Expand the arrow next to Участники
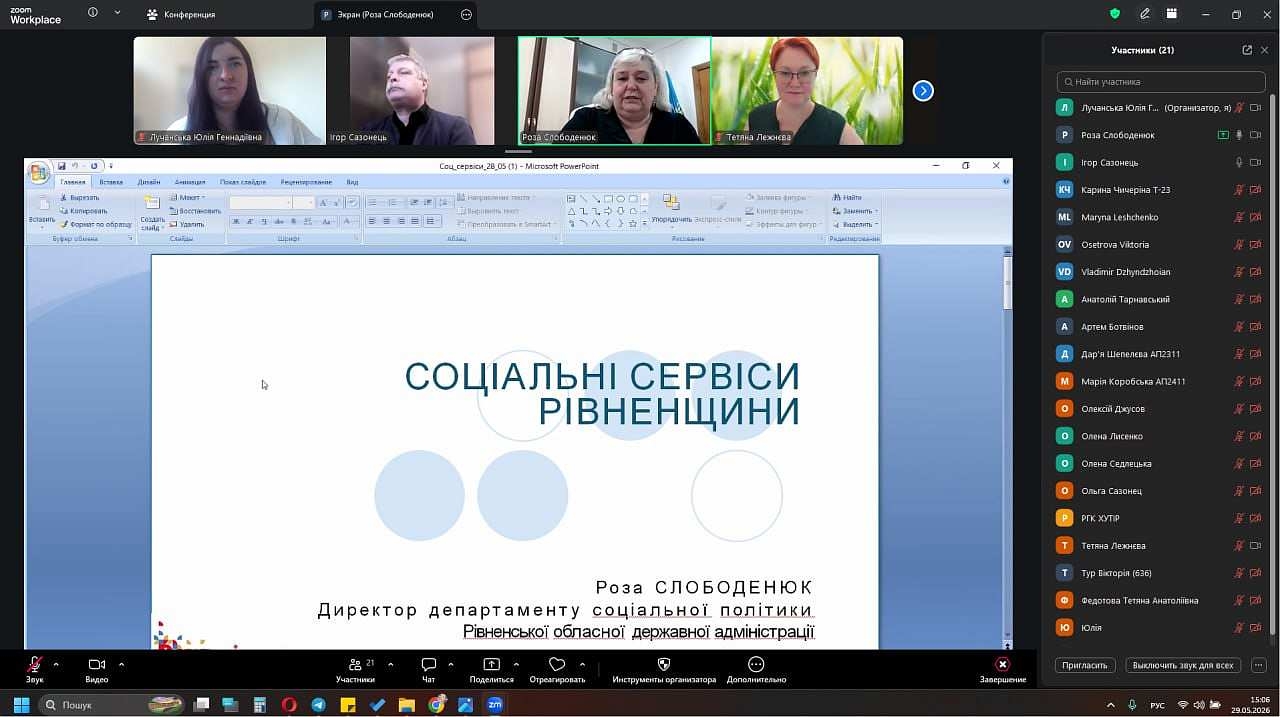 (390, 664)
